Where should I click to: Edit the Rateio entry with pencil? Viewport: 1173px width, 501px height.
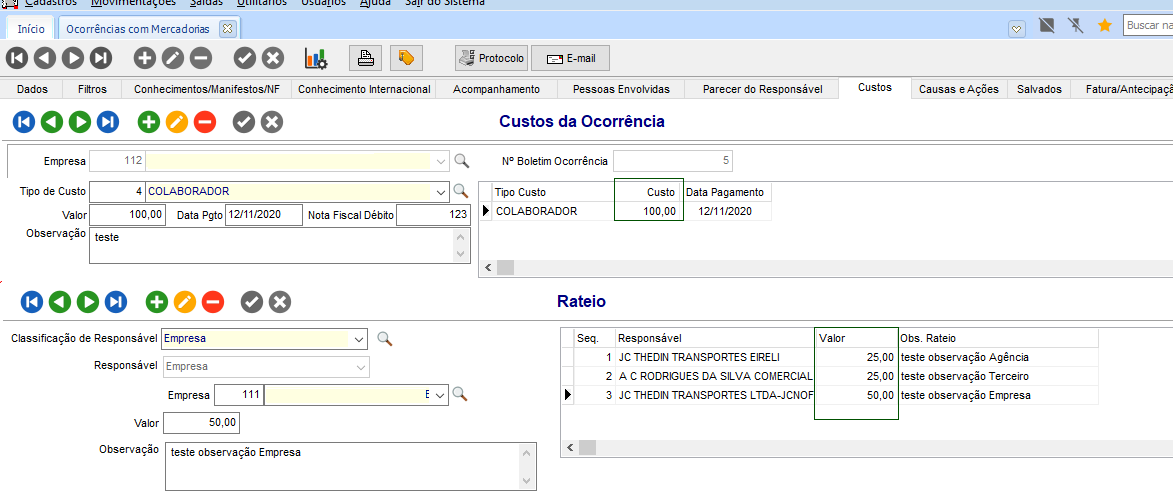coord(185,302)
